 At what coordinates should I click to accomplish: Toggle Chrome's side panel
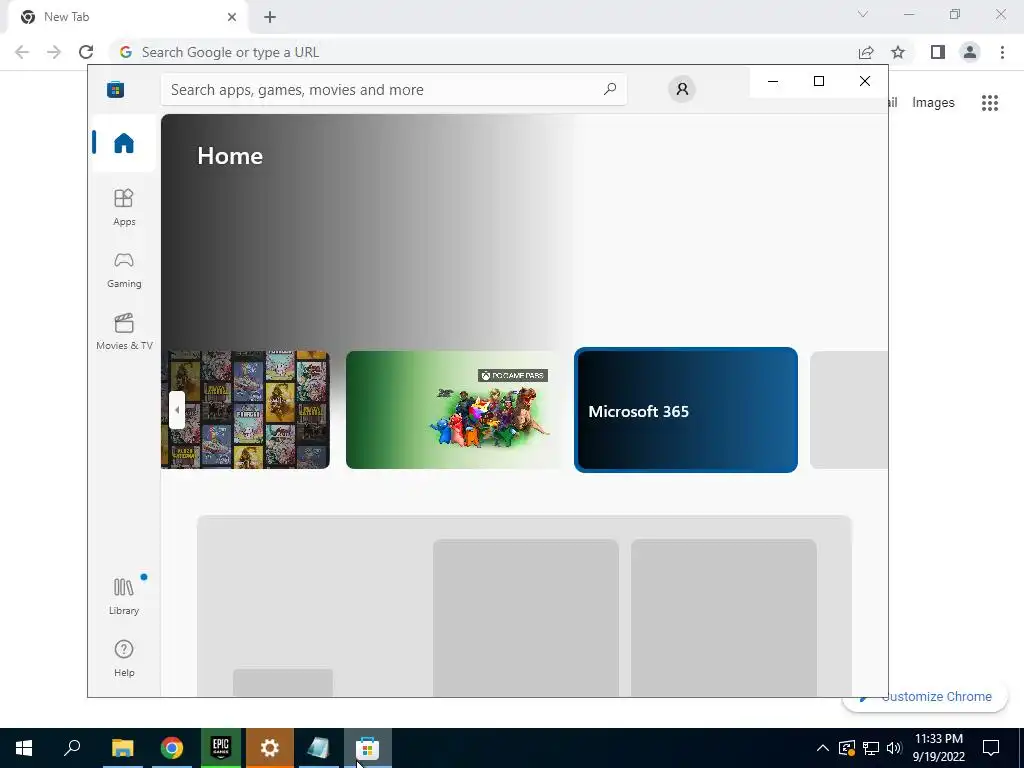[x=938, y=52]
